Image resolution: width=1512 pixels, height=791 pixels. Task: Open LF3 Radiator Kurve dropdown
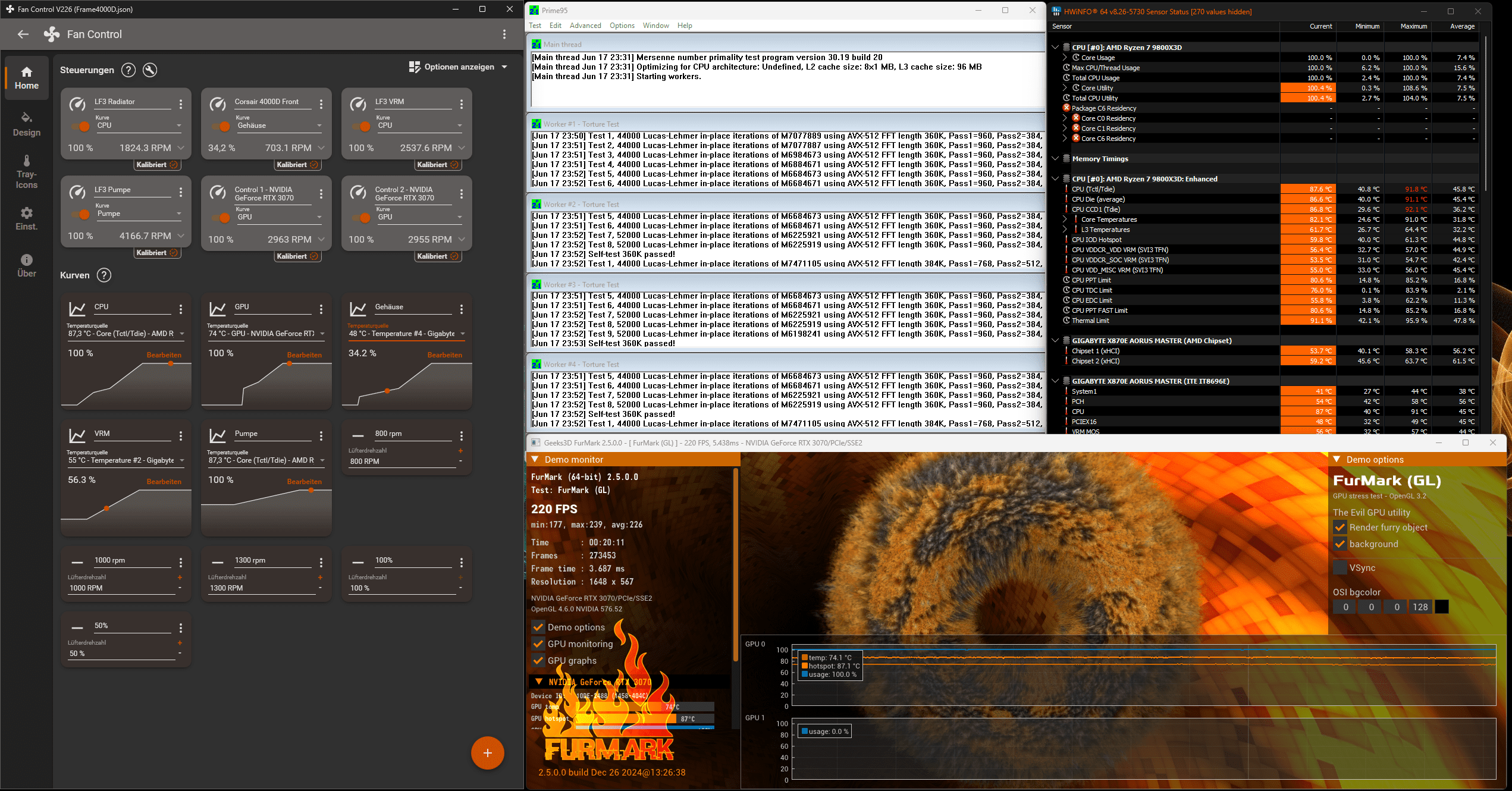[139, 125]
